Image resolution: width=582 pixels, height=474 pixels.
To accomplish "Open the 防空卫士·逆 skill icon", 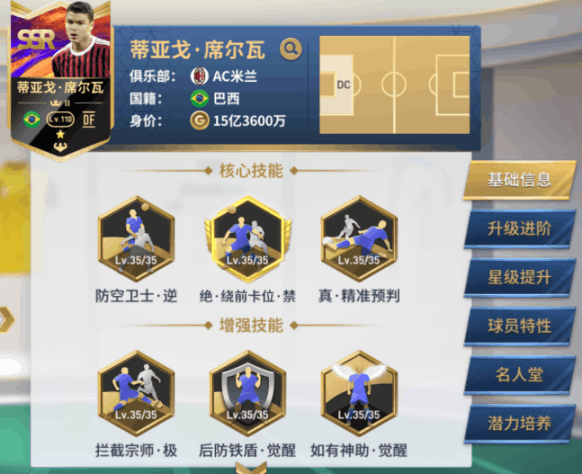I will pyautogui.click(x=136, y=239).
